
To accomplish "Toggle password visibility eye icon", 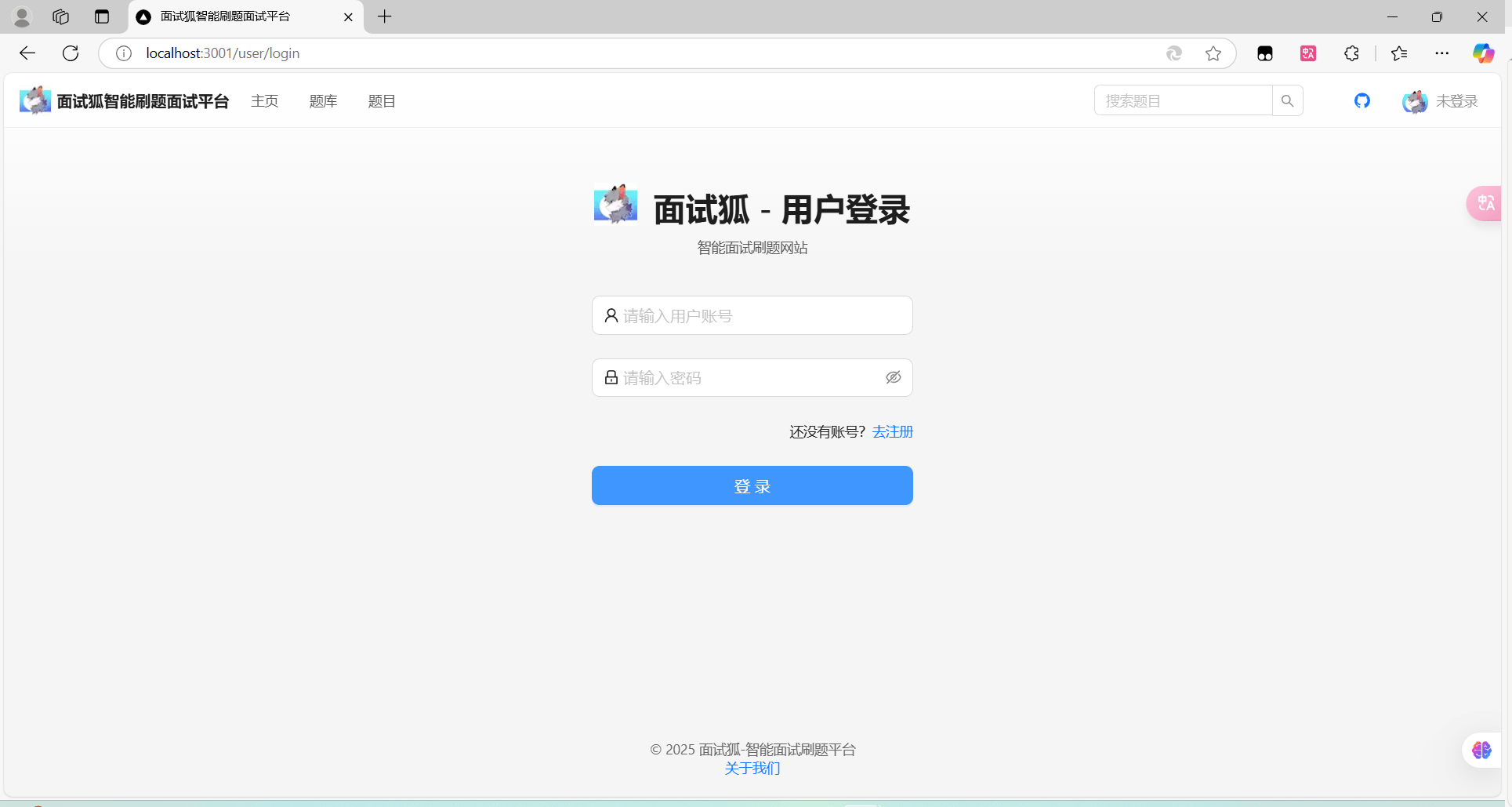I will tap(893, 378).
